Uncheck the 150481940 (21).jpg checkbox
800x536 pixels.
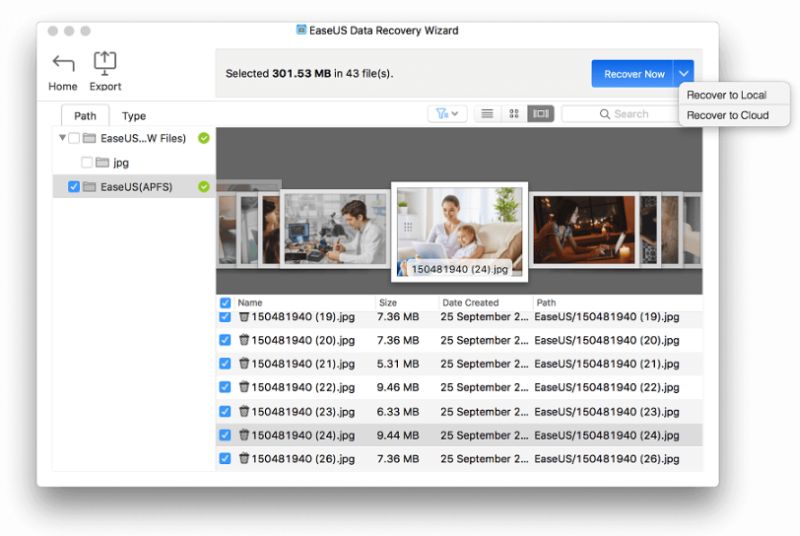click(225, 363)
